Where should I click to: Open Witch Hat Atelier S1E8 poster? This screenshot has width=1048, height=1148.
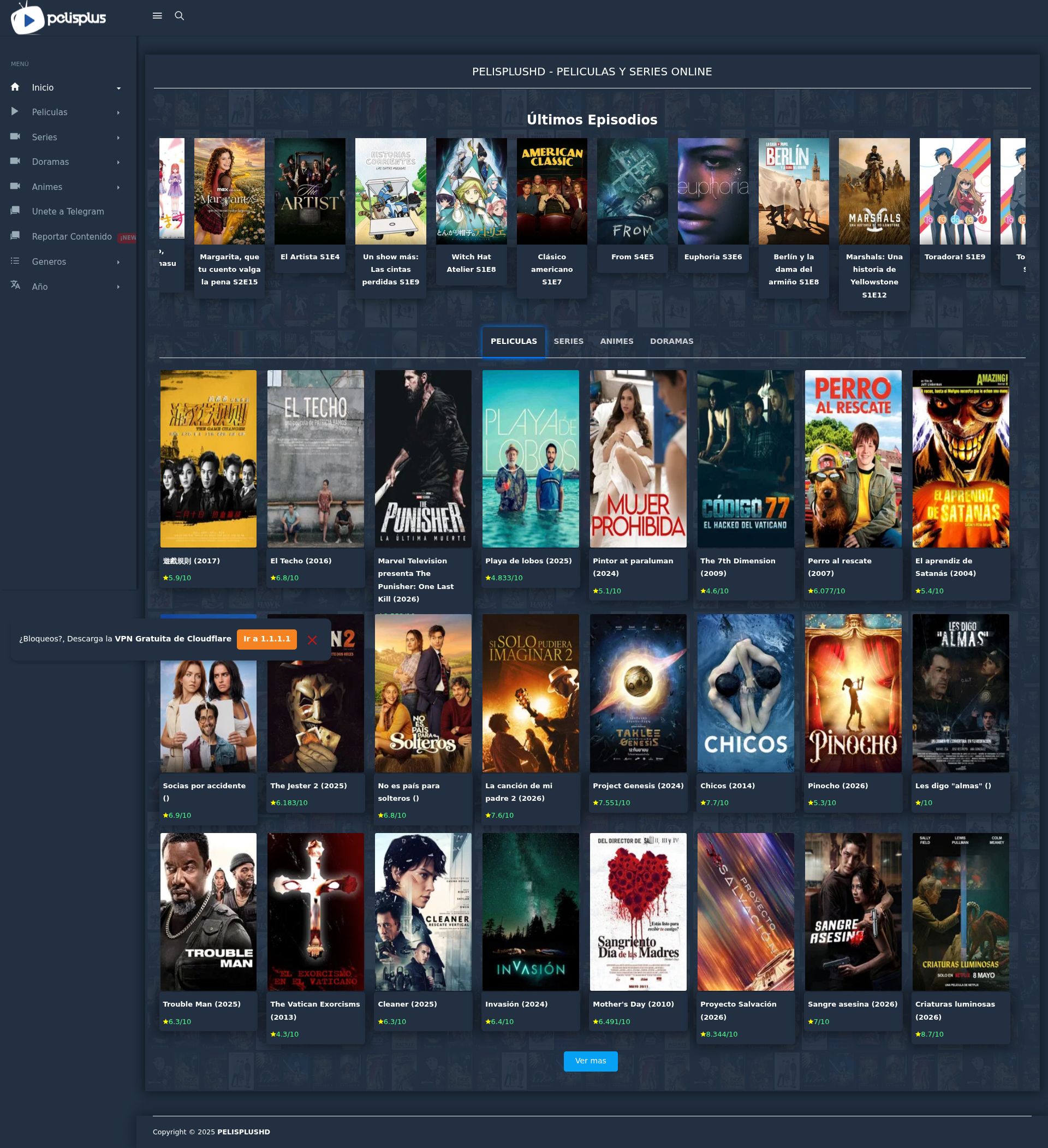coord(472,191)
